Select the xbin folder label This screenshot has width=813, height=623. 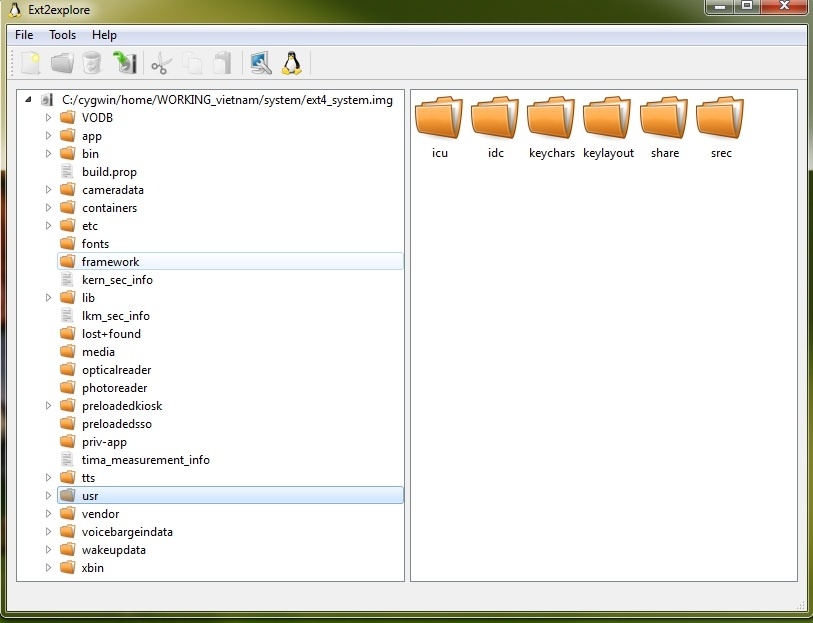tap(92, 568)
